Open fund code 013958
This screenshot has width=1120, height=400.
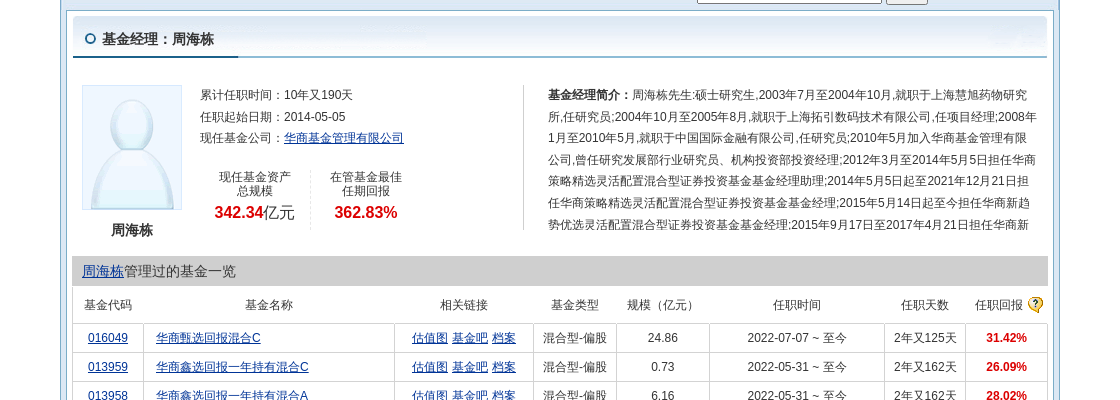click(x=108, y=395)
